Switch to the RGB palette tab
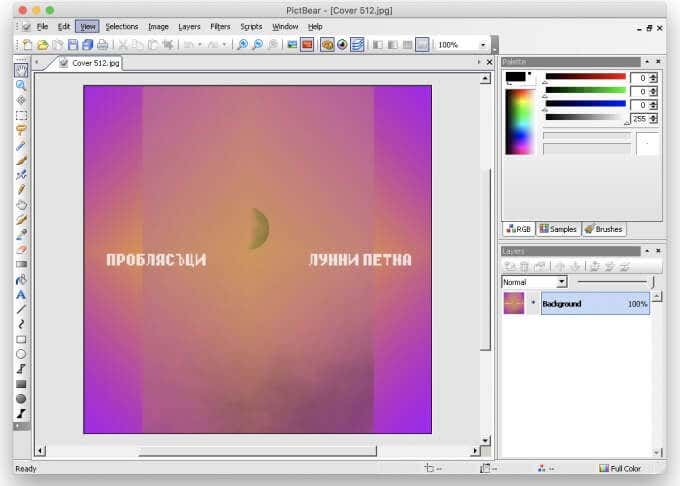 pyautogui.click(x=519, y=229)
